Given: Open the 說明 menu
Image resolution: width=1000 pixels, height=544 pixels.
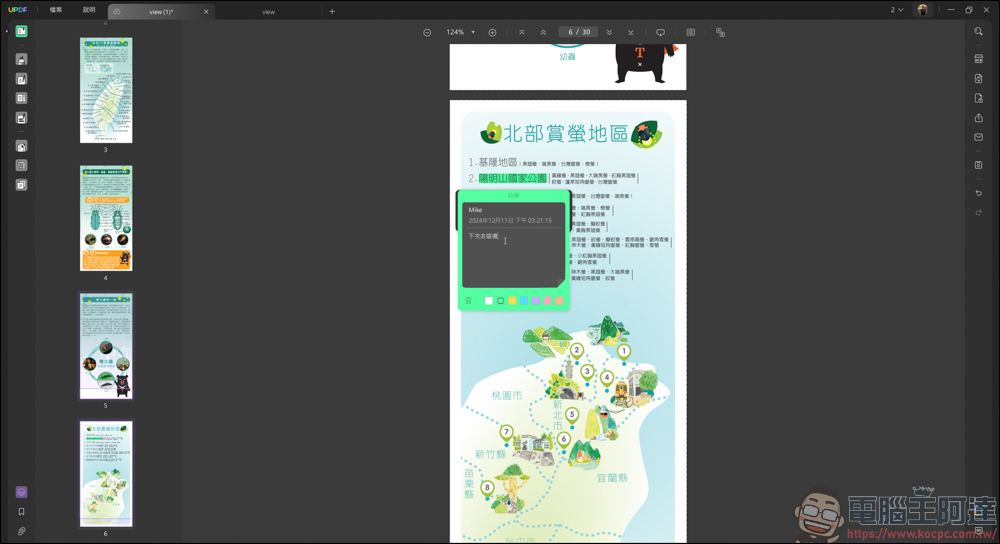Looking at the screenshot, I should (89, 10).
